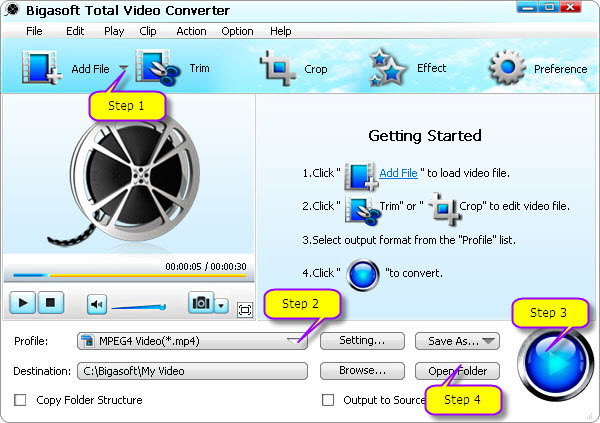Screen dimensions: 600x423
Task: Click the film reel preview area
Action: (x=129, y=174)
